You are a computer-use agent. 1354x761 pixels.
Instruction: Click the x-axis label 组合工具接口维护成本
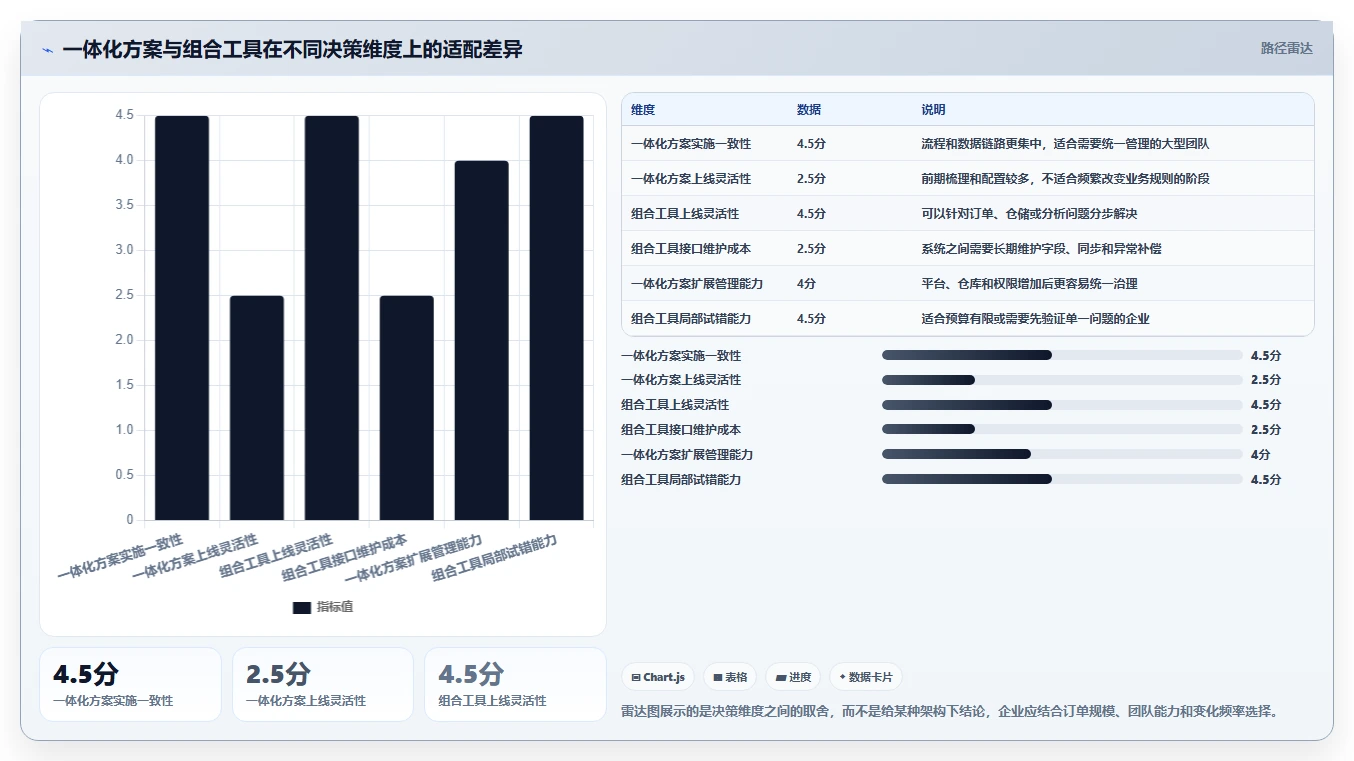point(344,557)
